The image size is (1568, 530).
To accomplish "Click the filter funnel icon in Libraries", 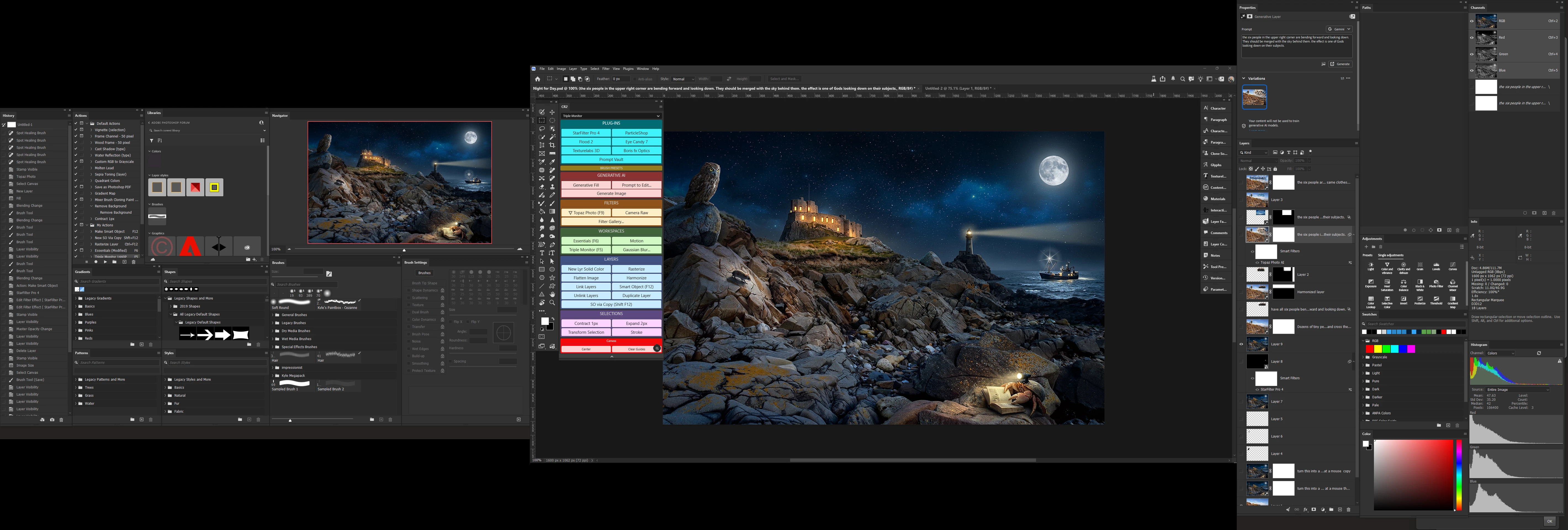I will [x=152, y=141].
